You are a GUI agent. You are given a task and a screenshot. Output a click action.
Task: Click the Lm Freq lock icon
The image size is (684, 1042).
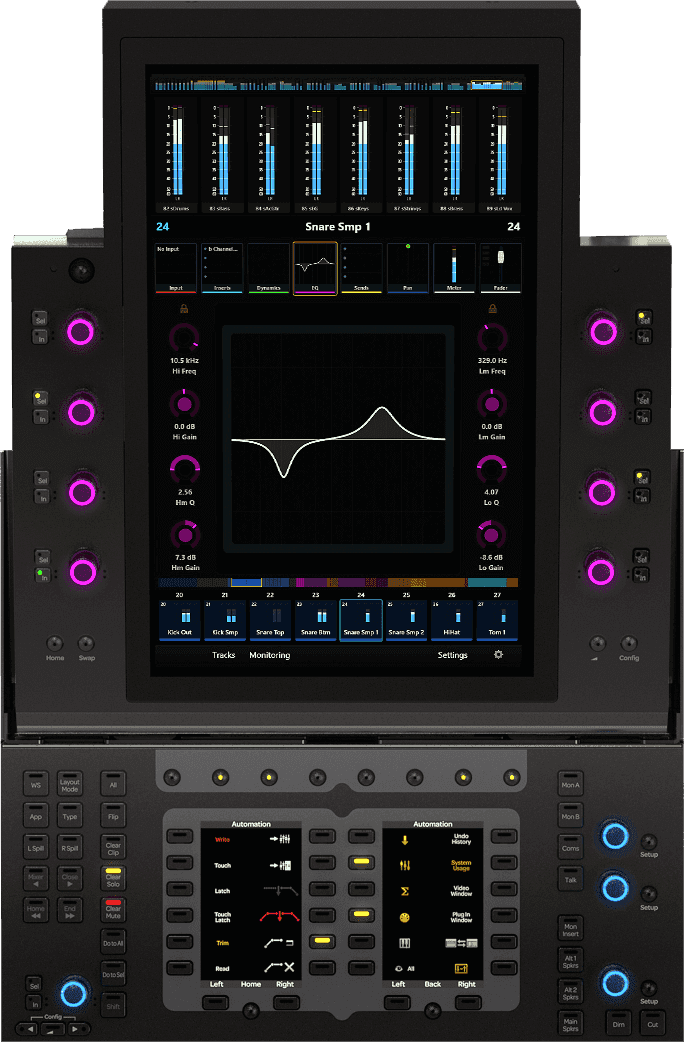tap(492, 310)
